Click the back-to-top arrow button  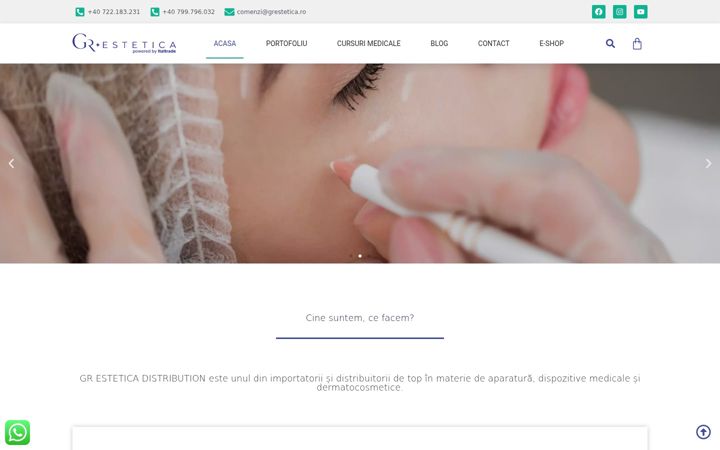[703, 432]
